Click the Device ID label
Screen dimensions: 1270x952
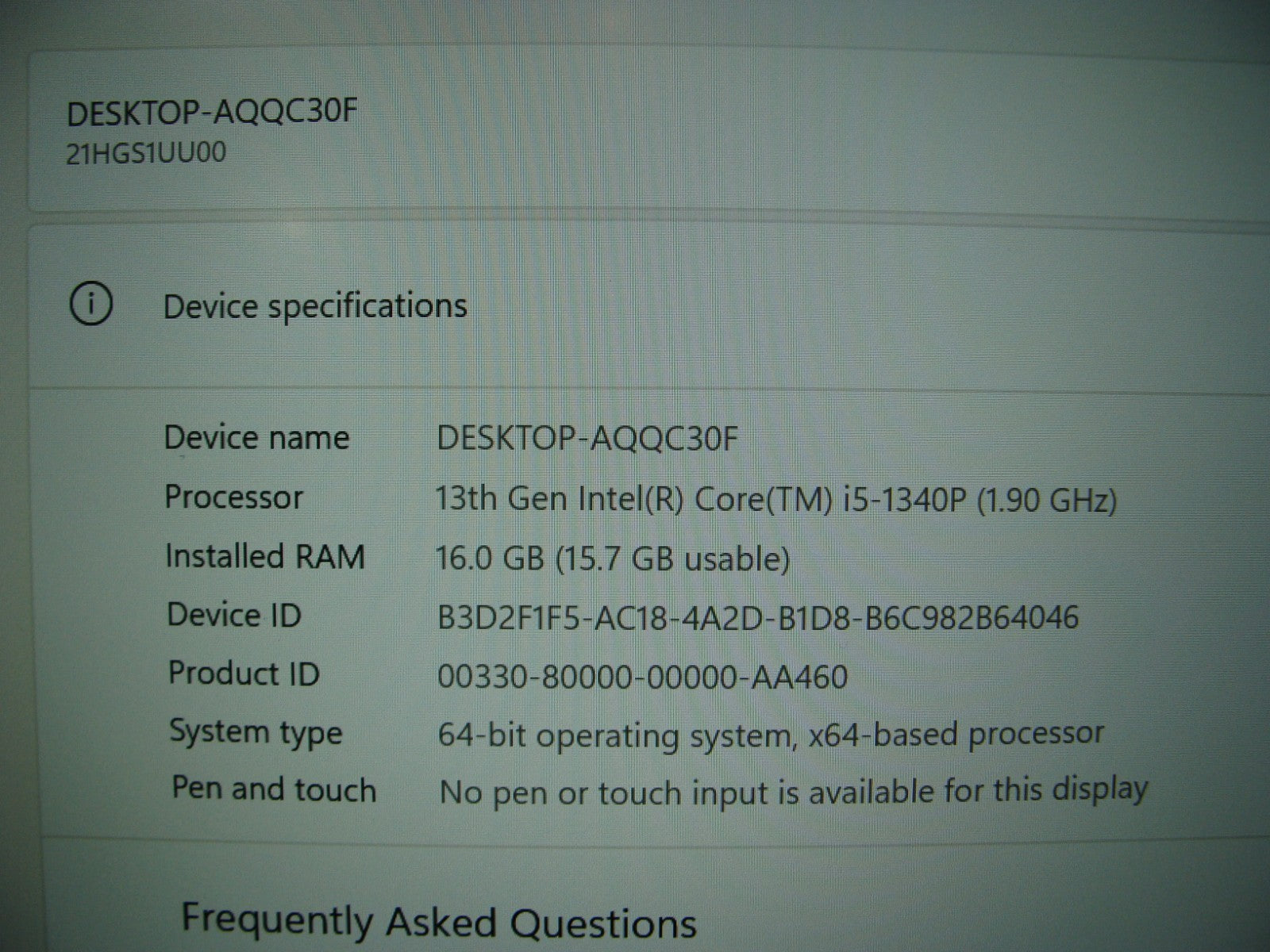click(x=234, y=615)
